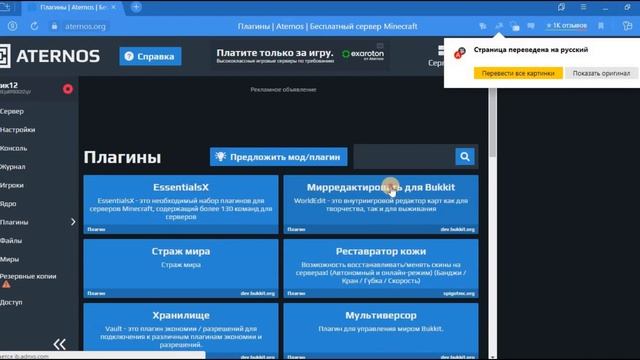This screenshot has width=640, height=360.
Task: Click the plugin search input field
Action: point(404,157)
